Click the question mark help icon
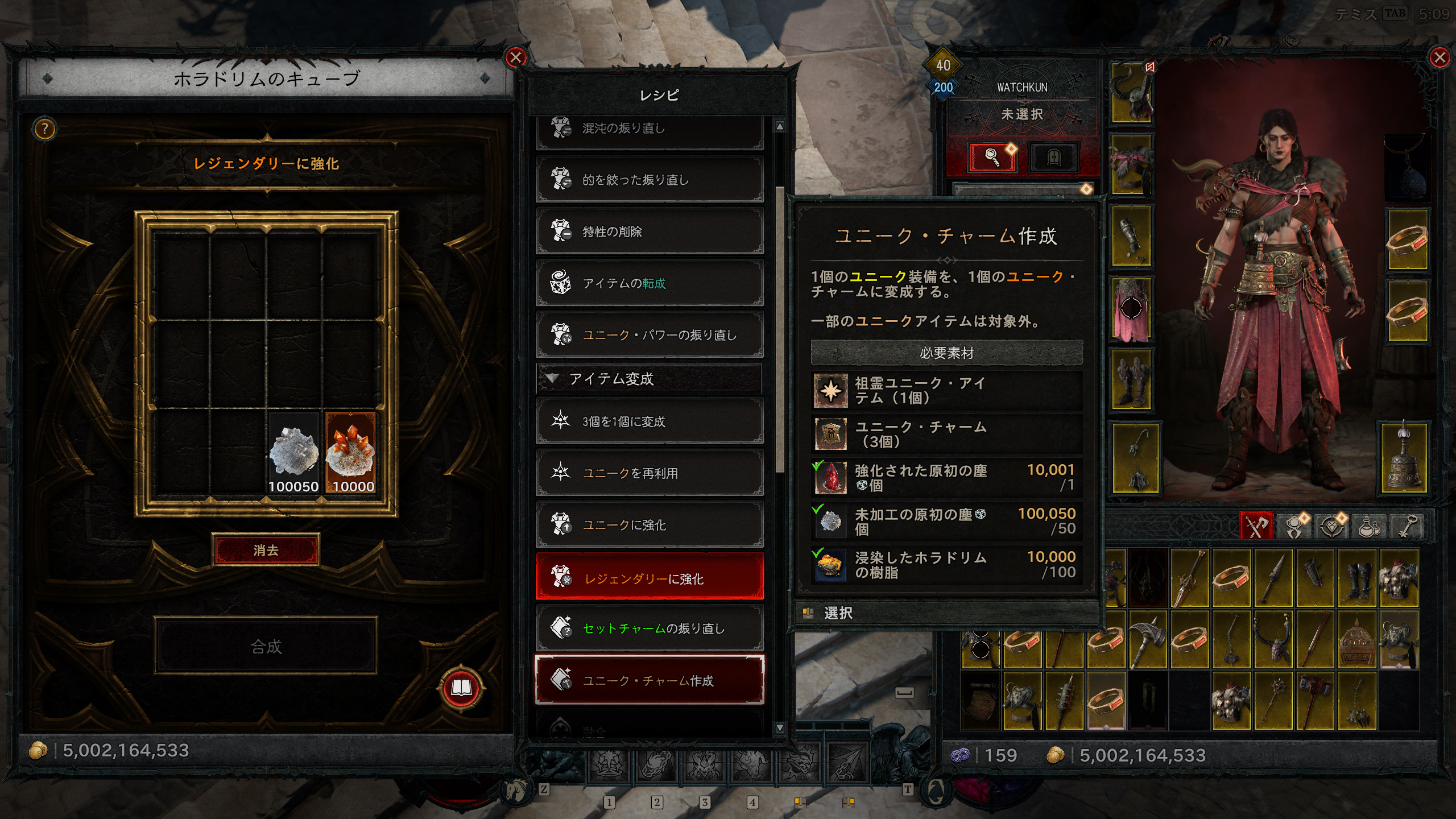The height and width of the screenshot is (819, 1456). (45, 129)
